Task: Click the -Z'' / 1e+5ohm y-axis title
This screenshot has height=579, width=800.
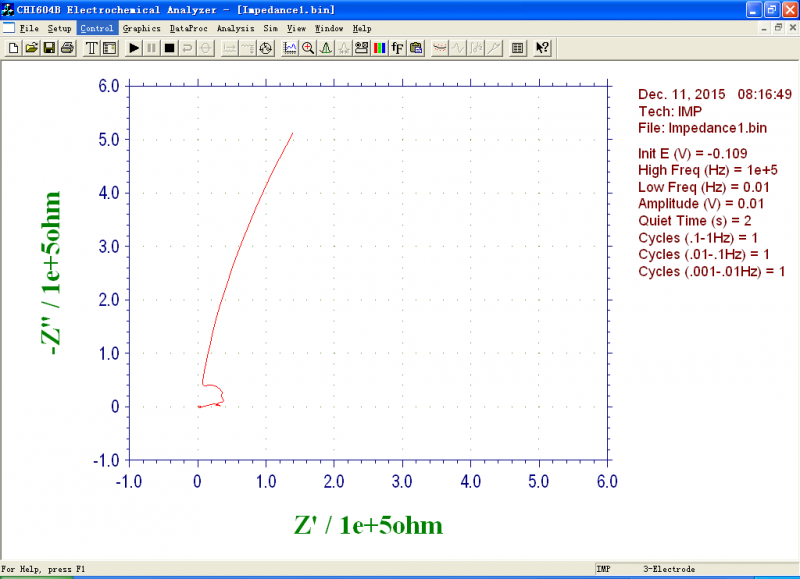Action: (51, 273)
